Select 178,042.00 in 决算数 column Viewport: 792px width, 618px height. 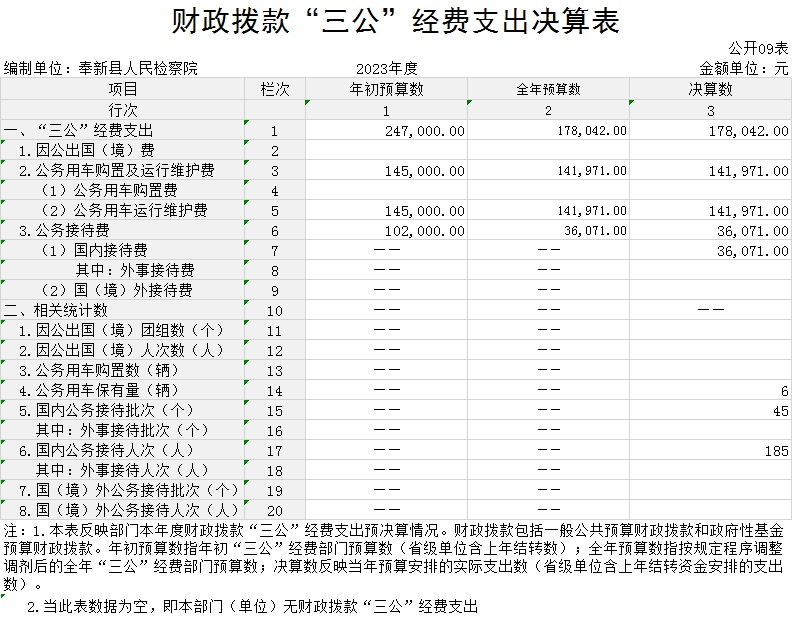749,131
